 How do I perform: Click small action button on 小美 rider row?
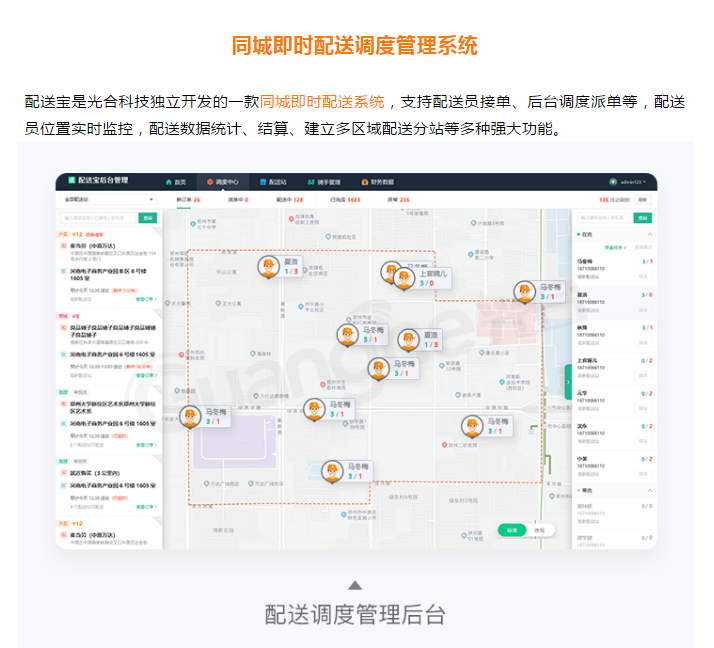click(x=643, y=474)
